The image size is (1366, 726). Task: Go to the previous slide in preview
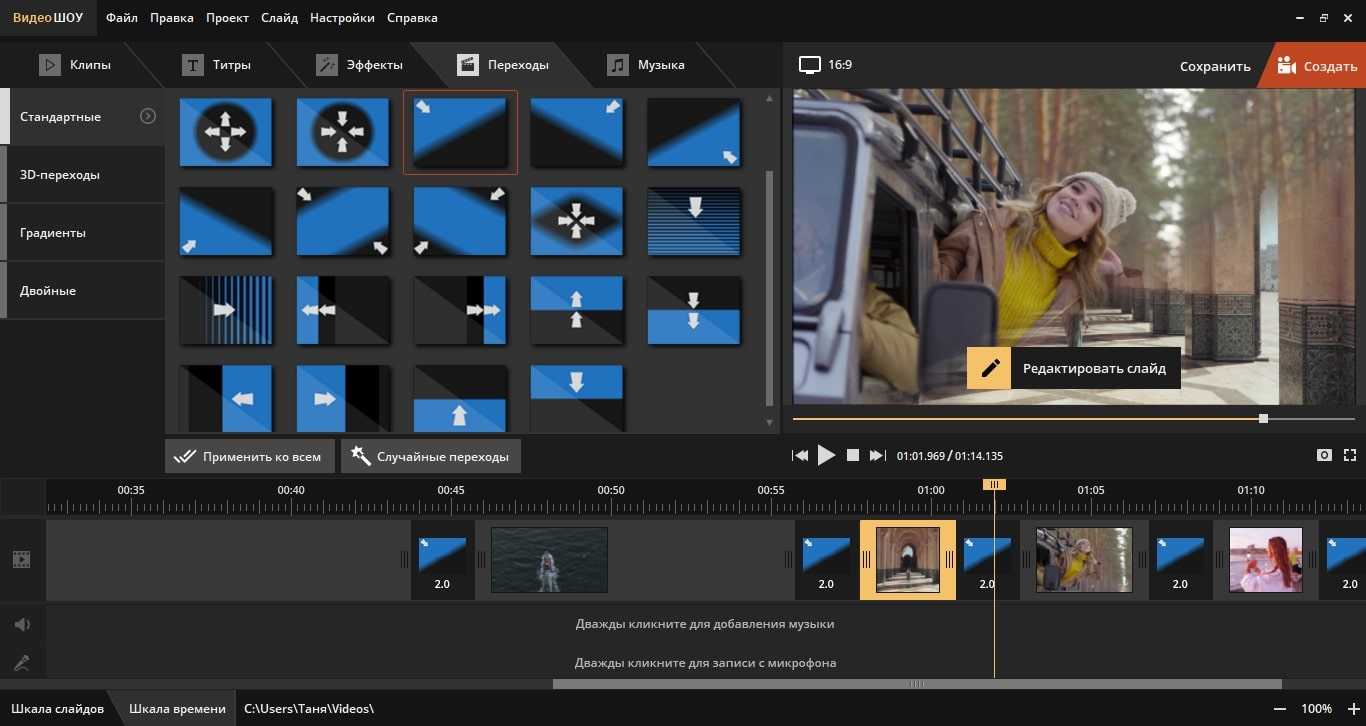(x=800, y=456)
